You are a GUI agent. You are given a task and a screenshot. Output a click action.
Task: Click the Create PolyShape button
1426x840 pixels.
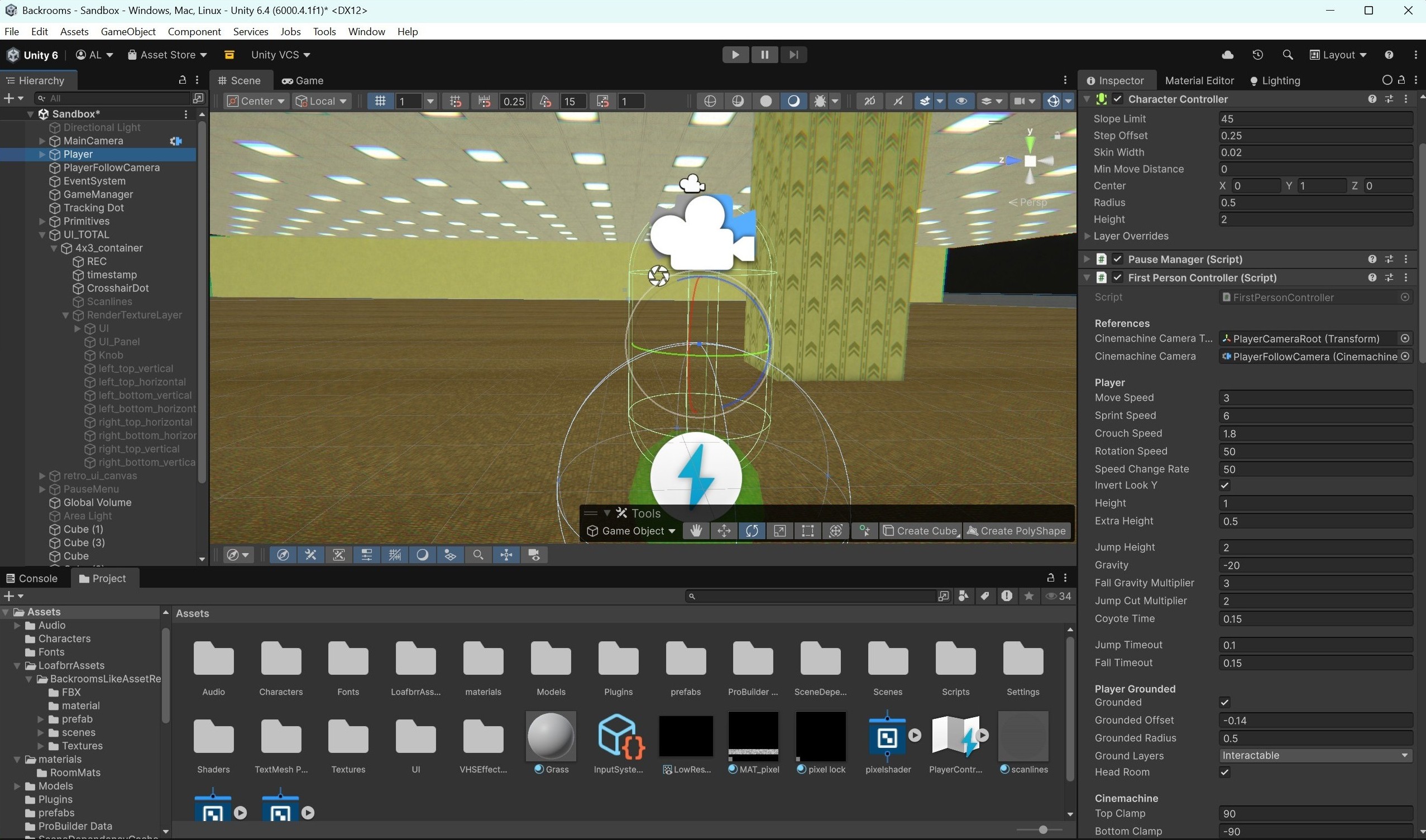1016,530
